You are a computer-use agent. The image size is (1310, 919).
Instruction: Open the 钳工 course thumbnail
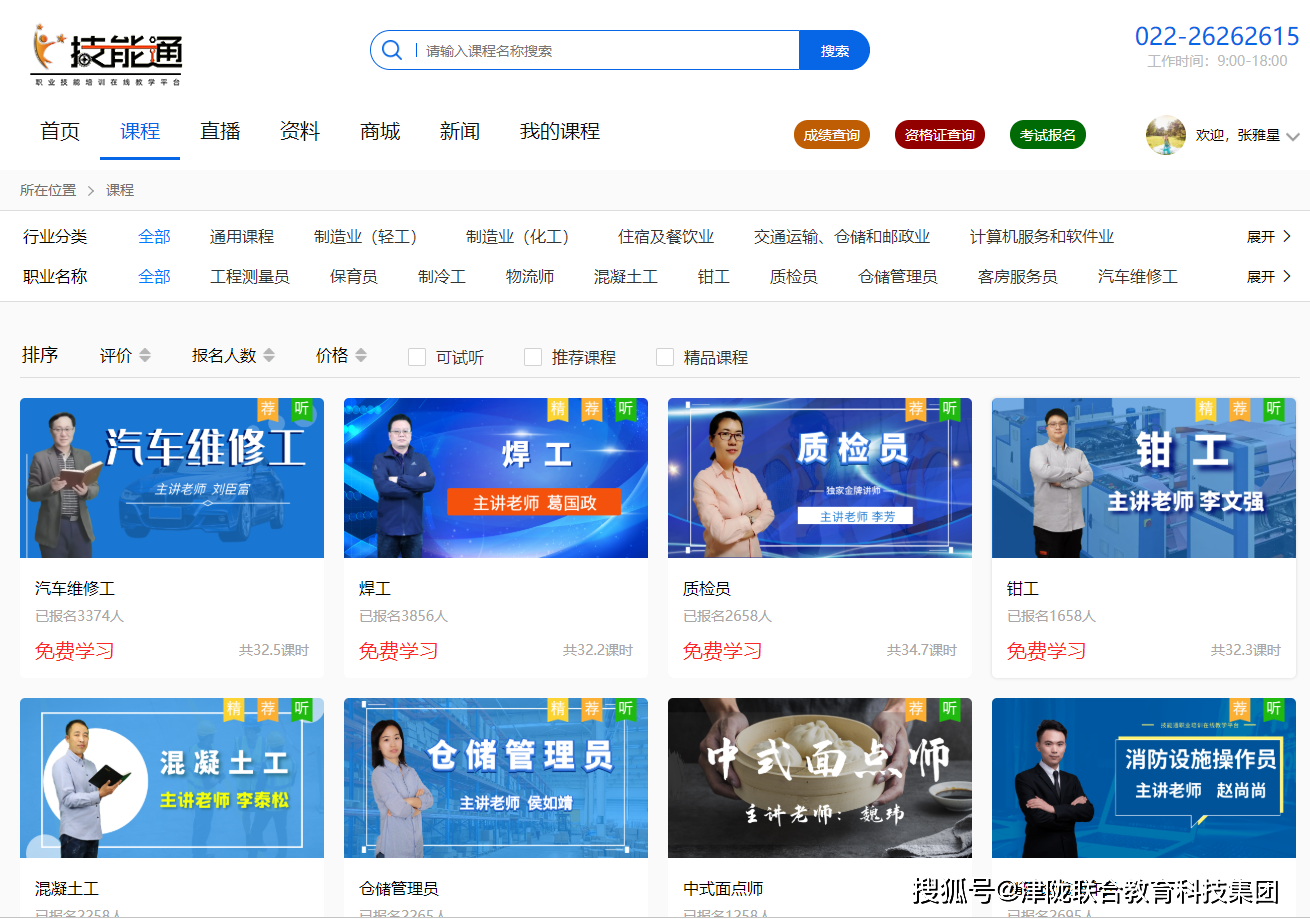click(x=1144, y=478)
